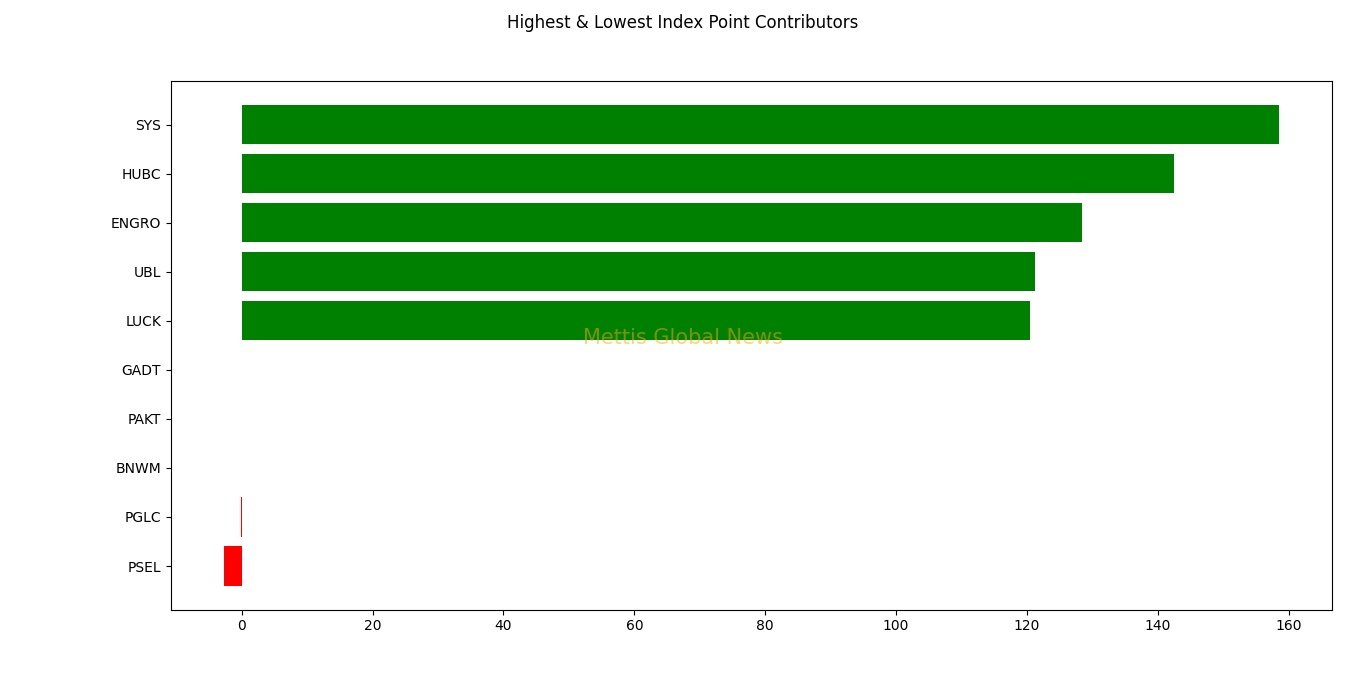Click the green ENGRO bar
Image resolution: width=1366 pixels, height=675 pixels.
[x=662, y=222]
